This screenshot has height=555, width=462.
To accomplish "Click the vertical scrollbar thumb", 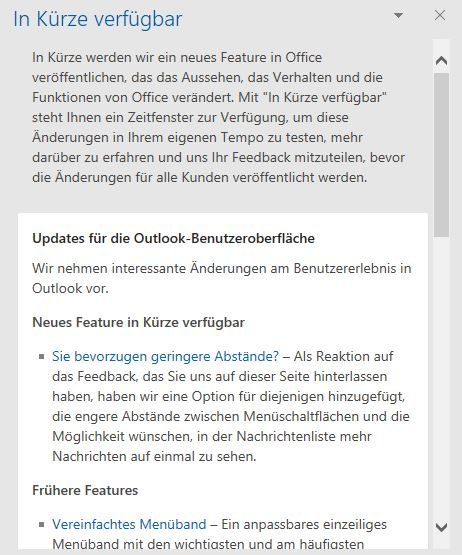I will click(441, 155).
